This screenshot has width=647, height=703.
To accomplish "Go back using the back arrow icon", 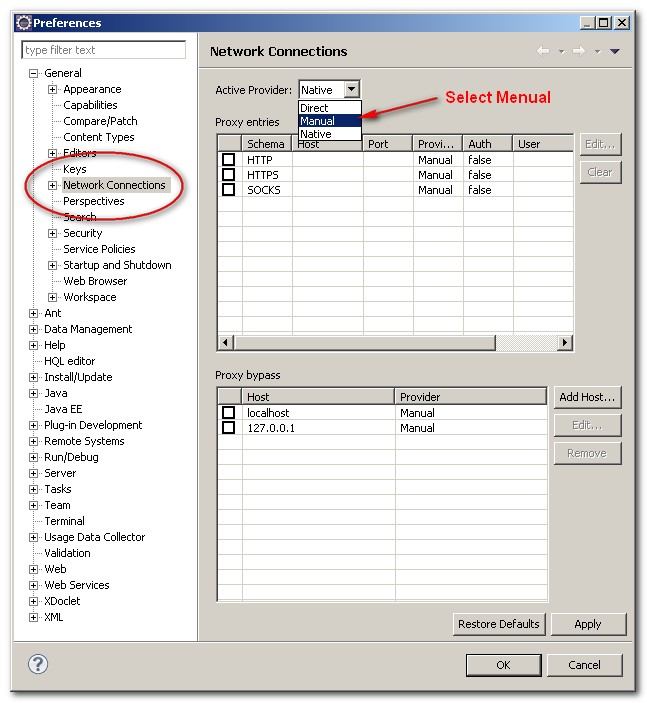I will tap(543, 51).
